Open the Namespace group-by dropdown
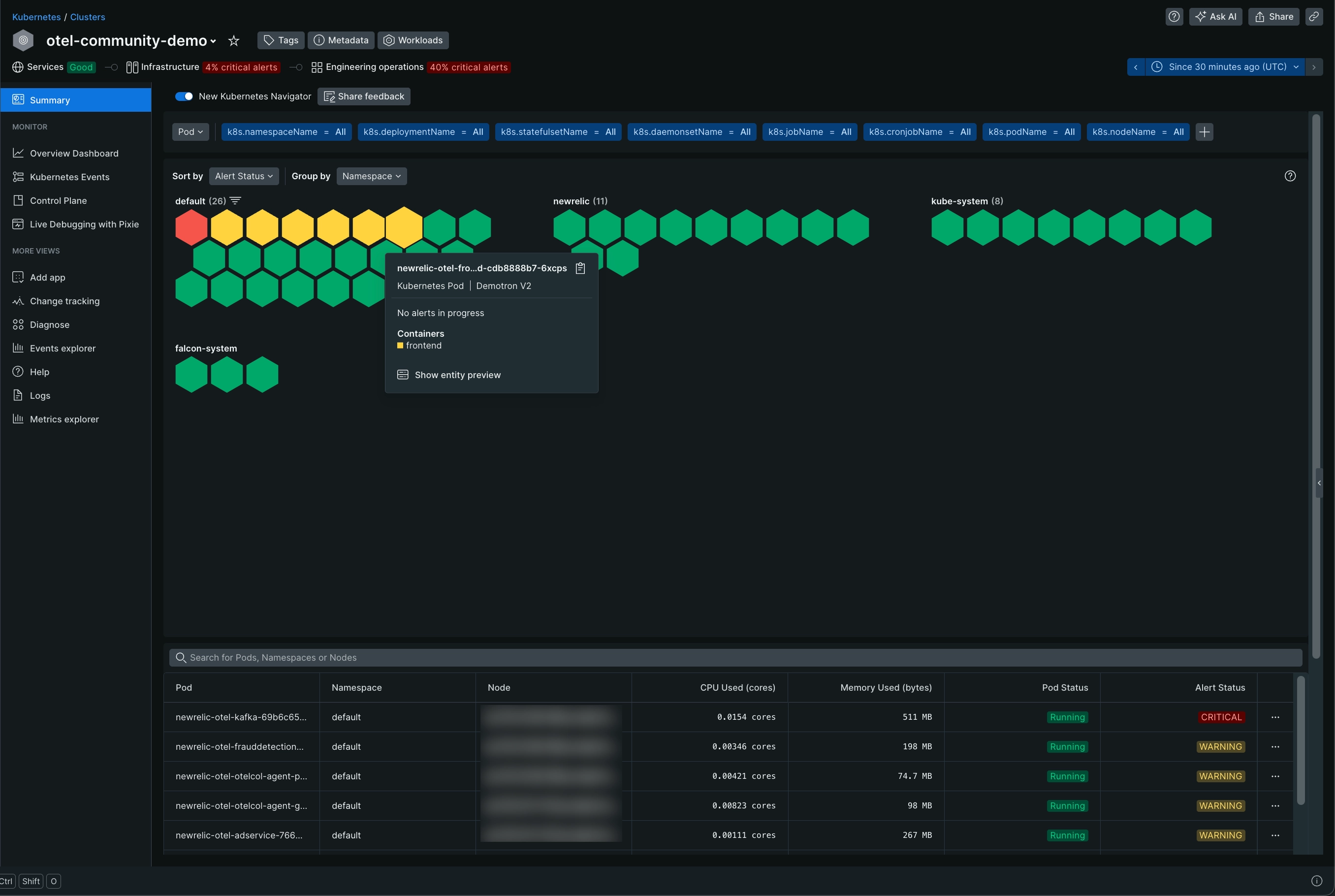The width and height of the screenshot is (1335, 896). [371, 176]
